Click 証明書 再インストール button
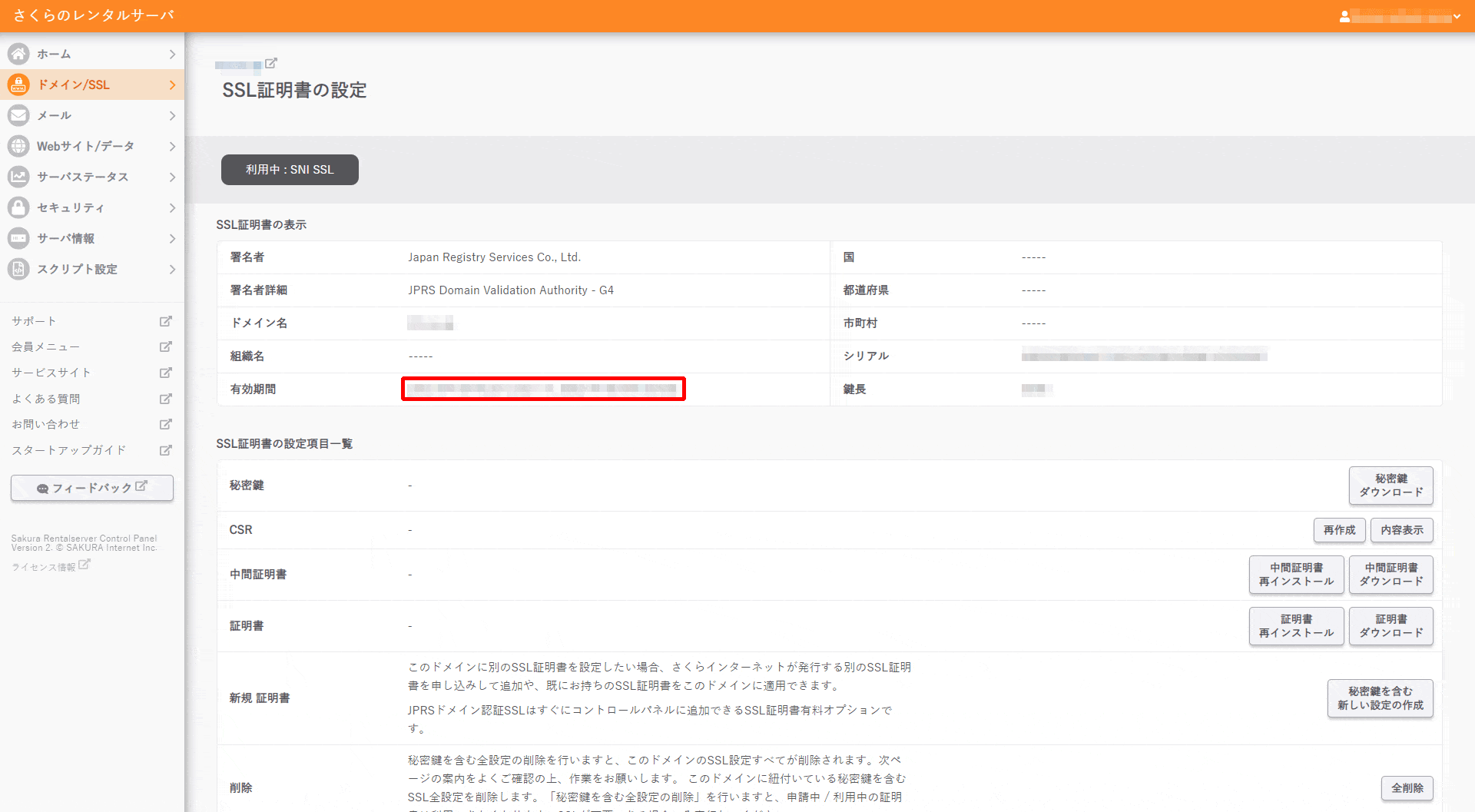The height and width of the screenshot is (812, 1475). (x=1296, y=626)
